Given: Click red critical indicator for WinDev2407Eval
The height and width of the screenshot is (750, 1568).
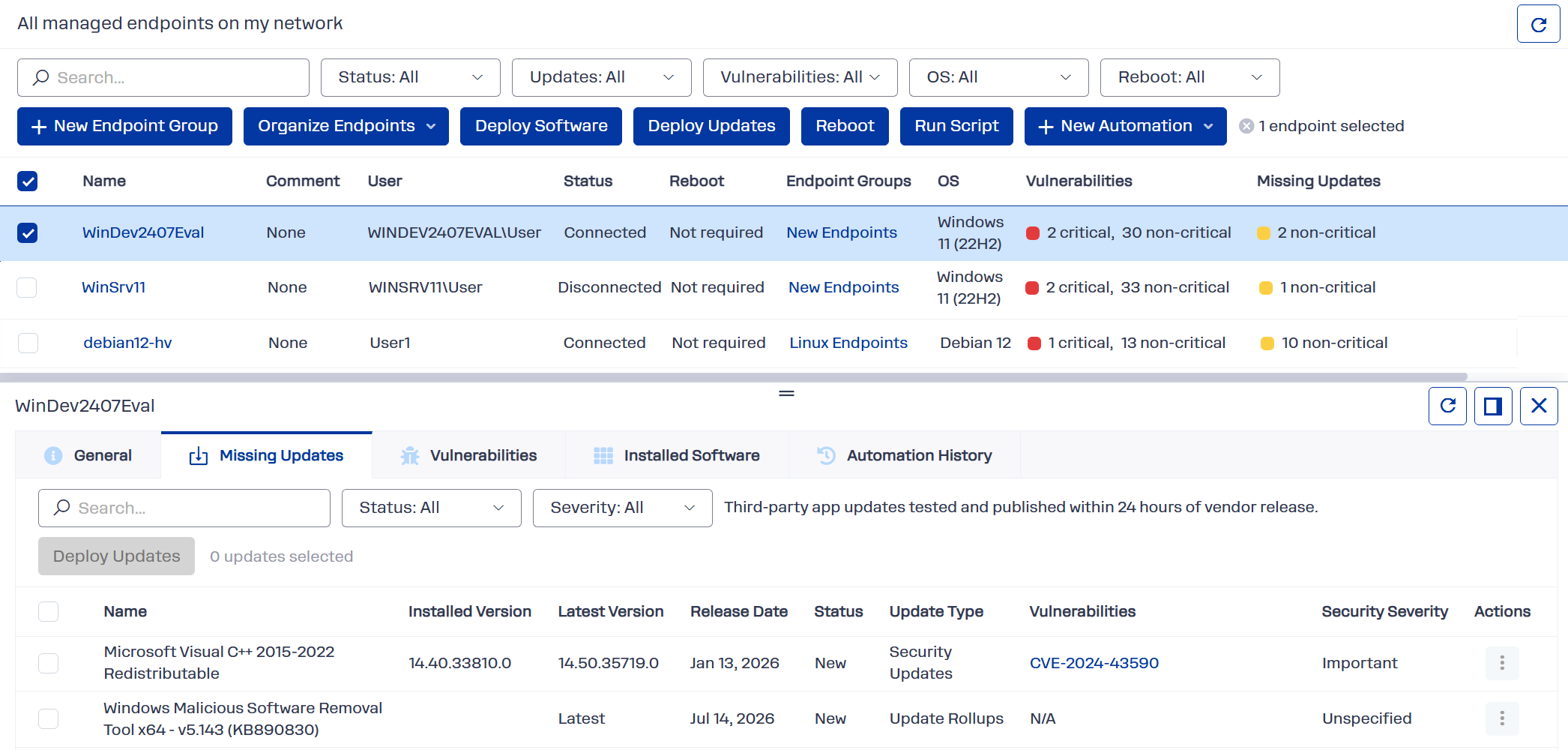Looking at the screenshot, I should pos(1033,233).
